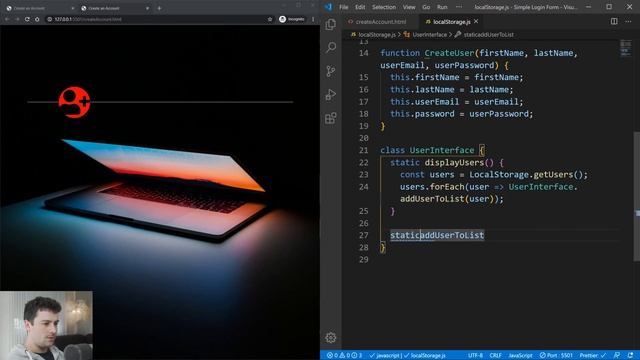
Task: Click the VS Code logo icon
Action: (x=329, y=7)
